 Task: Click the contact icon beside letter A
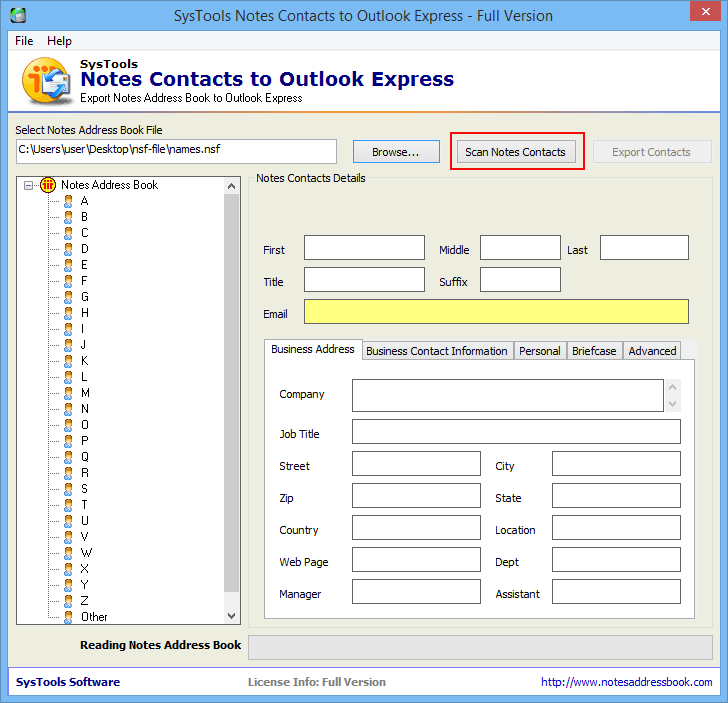(x=68, y=201)
